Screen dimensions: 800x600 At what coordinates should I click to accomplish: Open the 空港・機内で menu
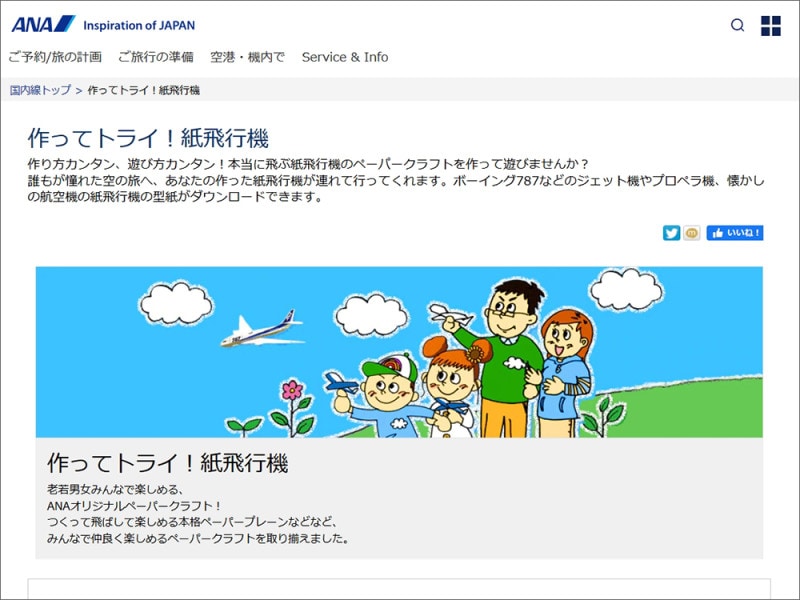247,57
